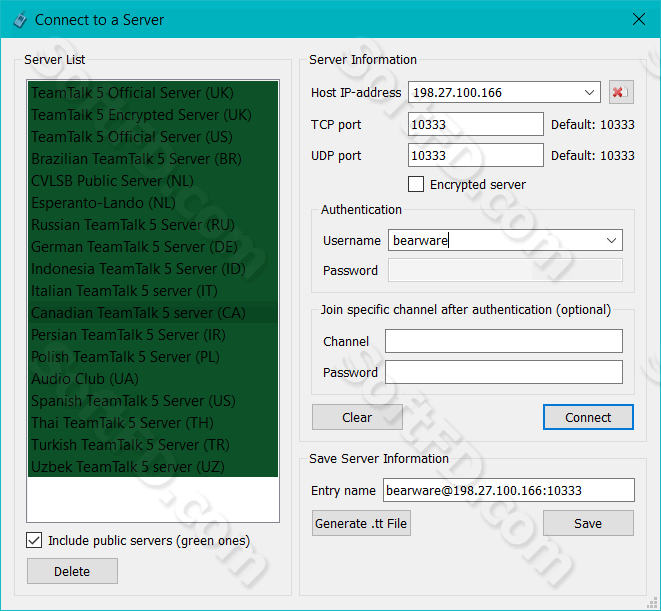Expand the Username dropdown arrow
The width and height of the screenshot is (661, 611).
click(x=611, y=240)
